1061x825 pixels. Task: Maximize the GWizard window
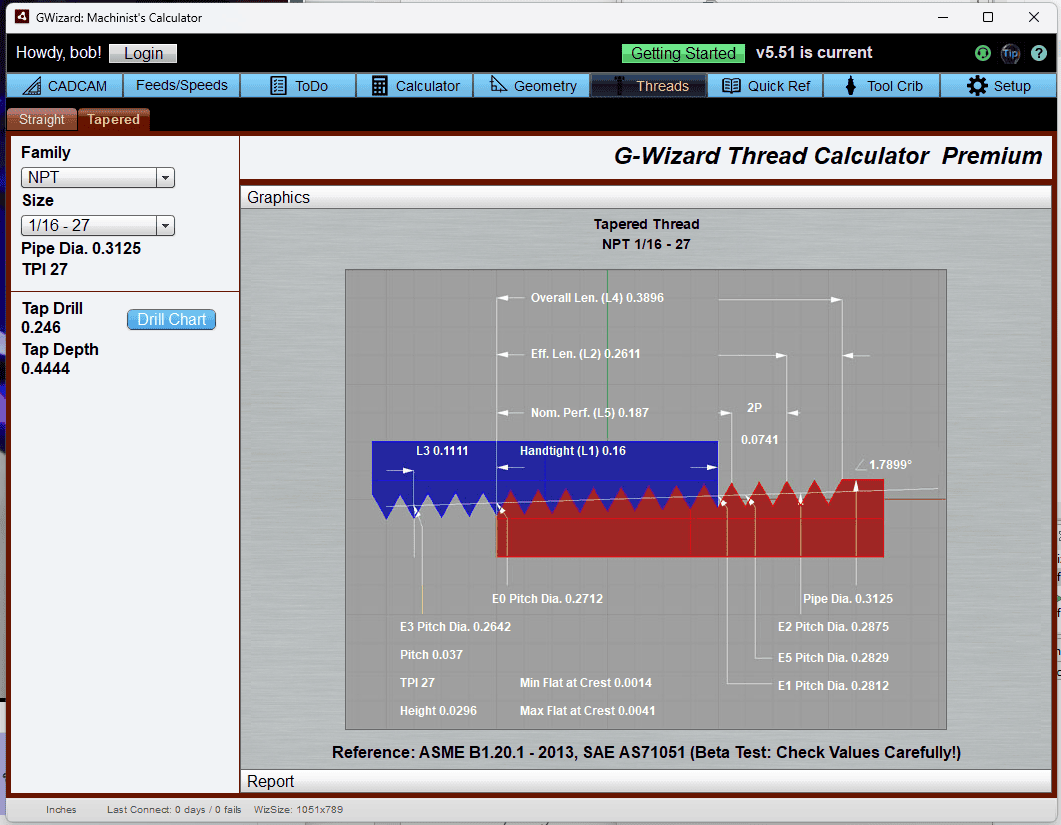point(987,17)
